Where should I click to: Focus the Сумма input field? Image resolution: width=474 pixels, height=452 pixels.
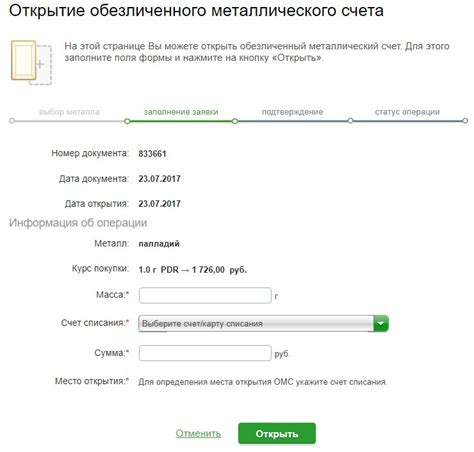tap(205, 353)
